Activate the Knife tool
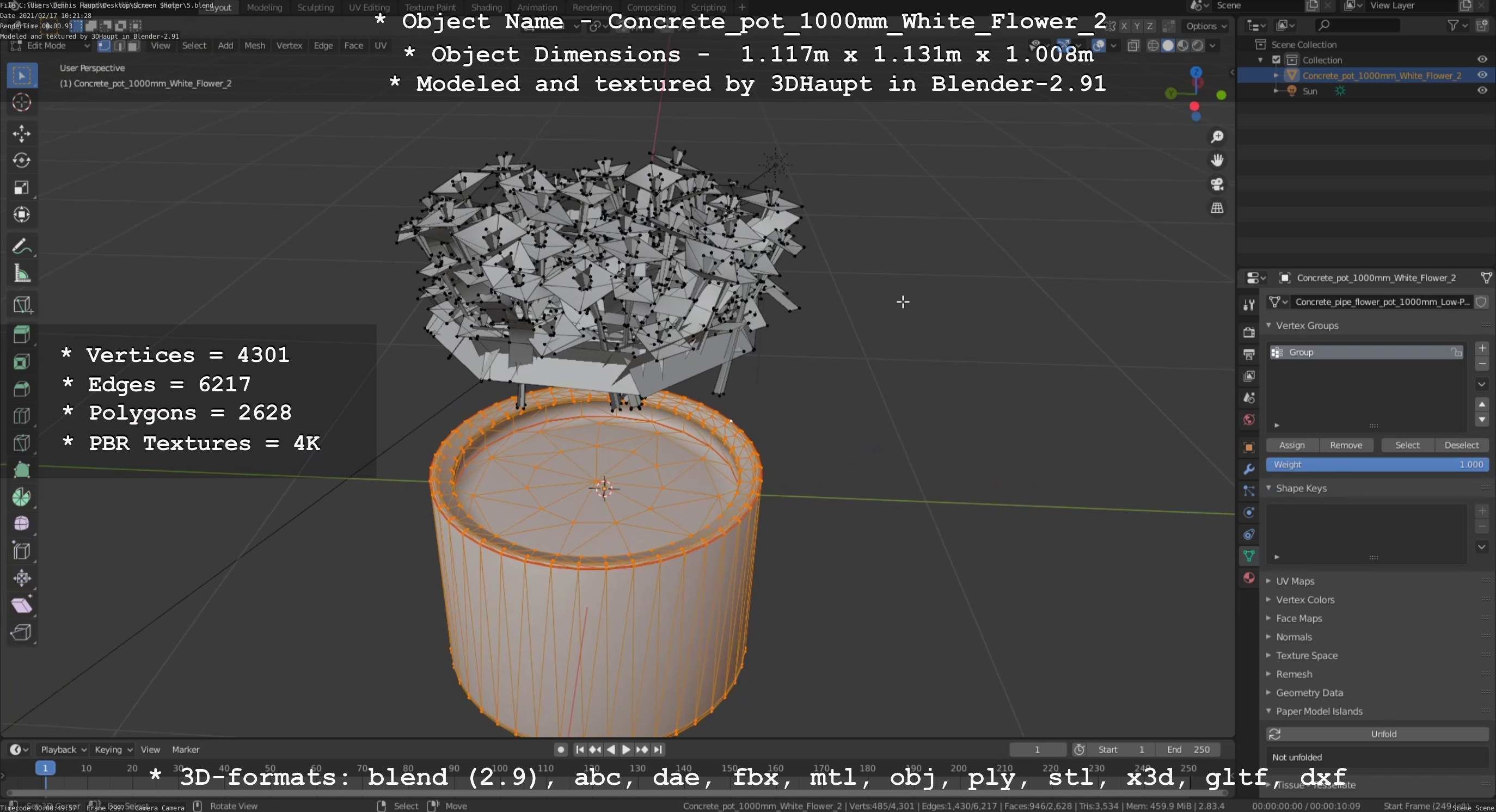This screenshot has width=1496, height=812. click(x=22, y=443)
